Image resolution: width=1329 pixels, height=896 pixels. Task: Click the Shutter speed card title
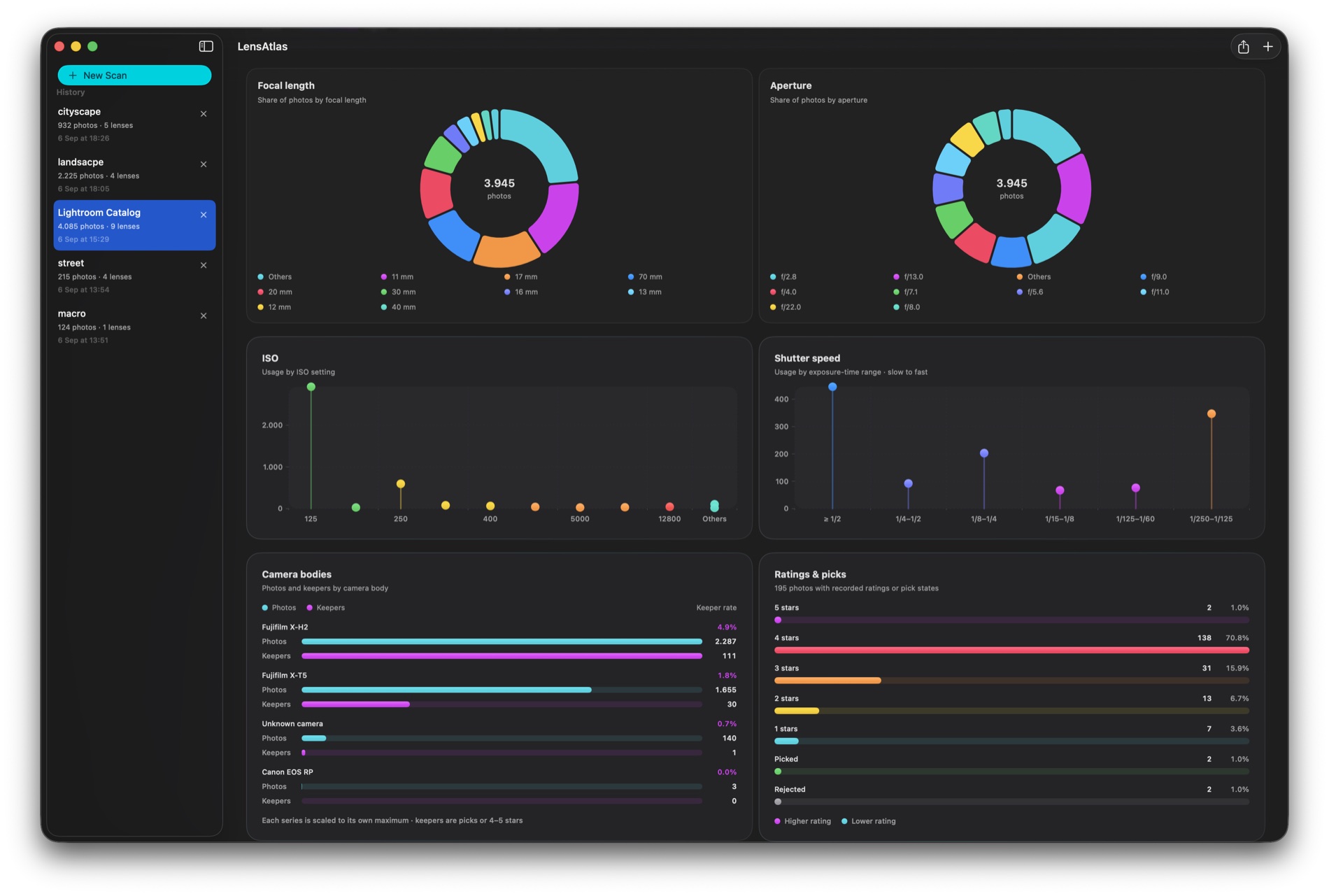click(x=807, y=358)
